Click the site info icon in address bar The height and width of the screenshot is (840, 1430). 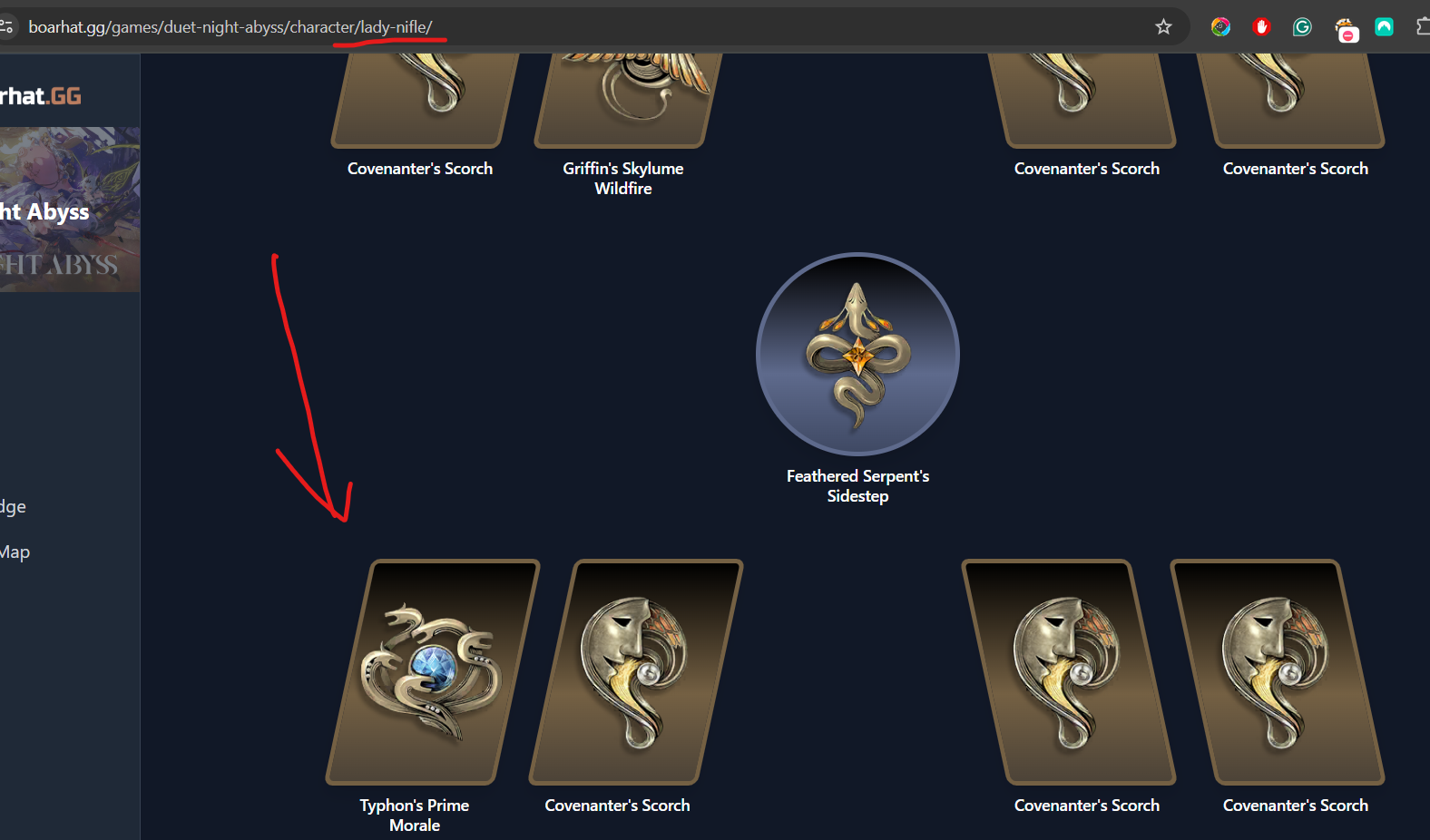tap(6, 27)
